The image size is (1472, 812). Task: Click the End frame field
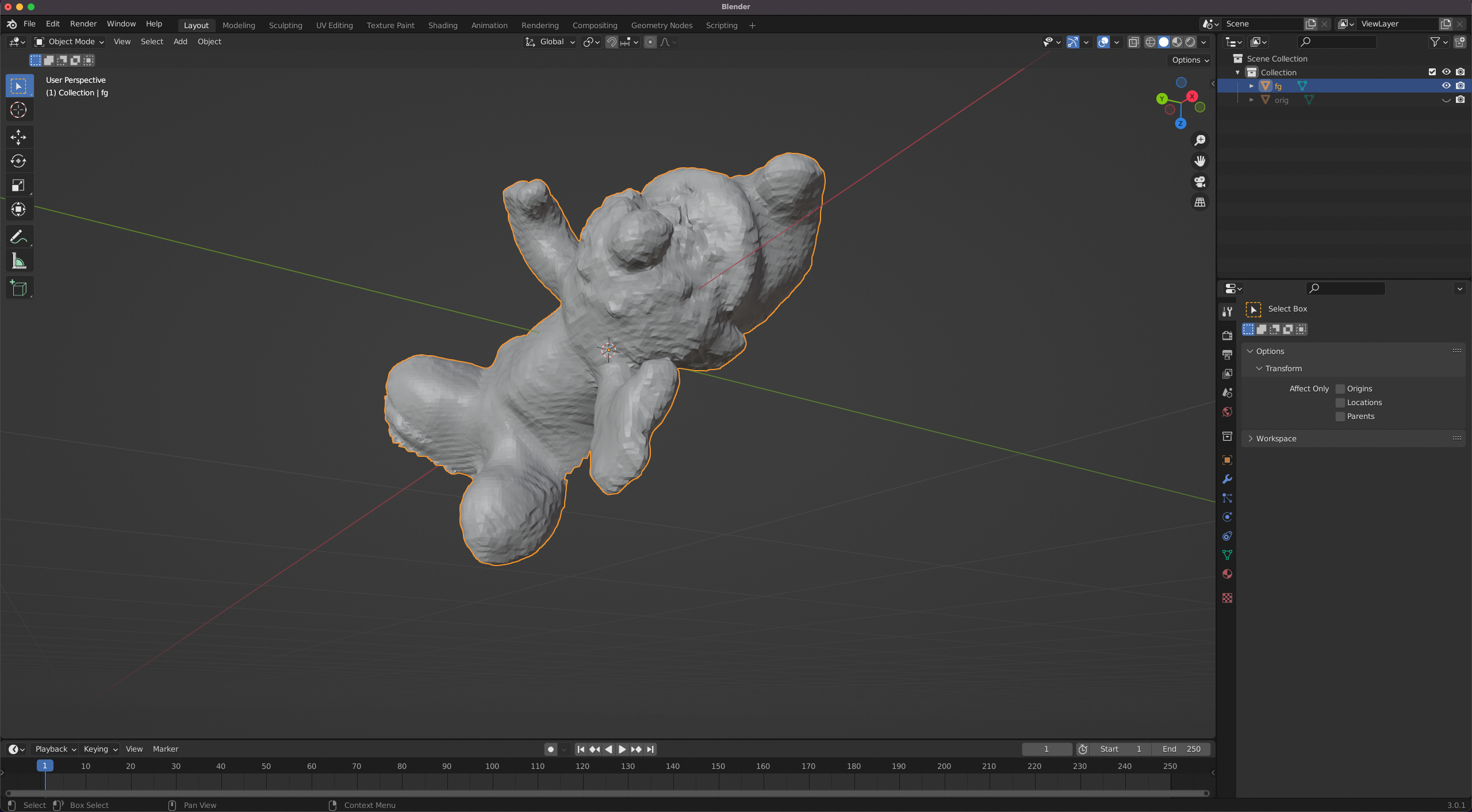(x=1181, y=749)
